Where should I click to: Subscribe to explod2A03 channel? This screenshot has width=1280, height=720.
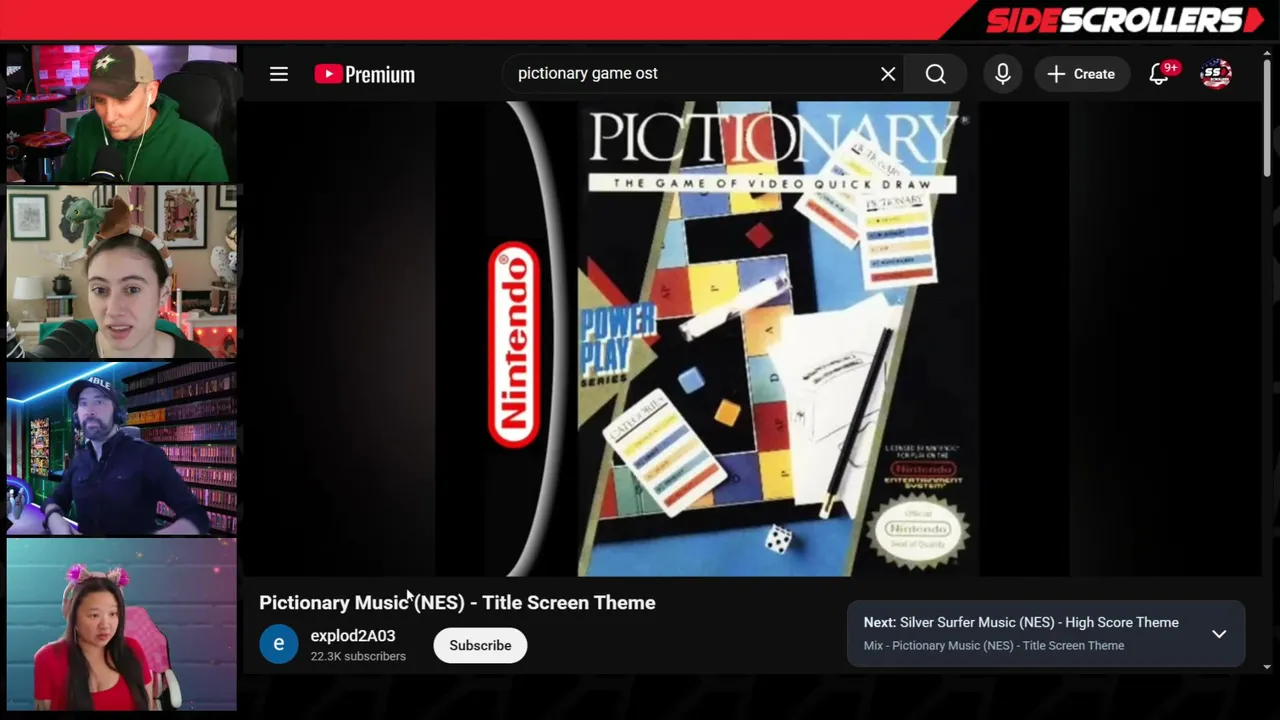tap(480, 645)
